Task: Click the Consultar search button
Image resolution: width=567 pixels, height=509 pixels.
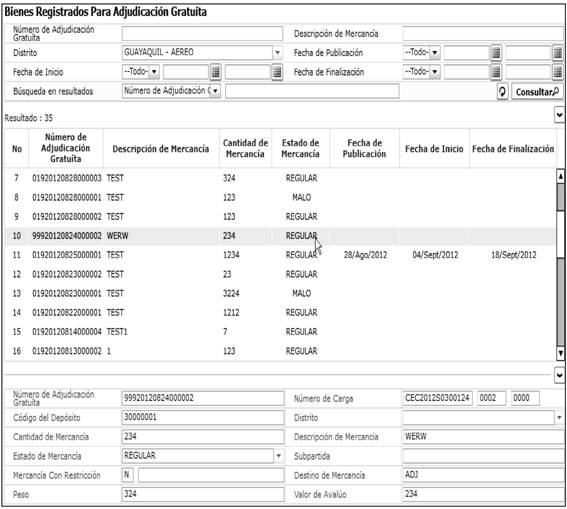Action: coord(537,92)
